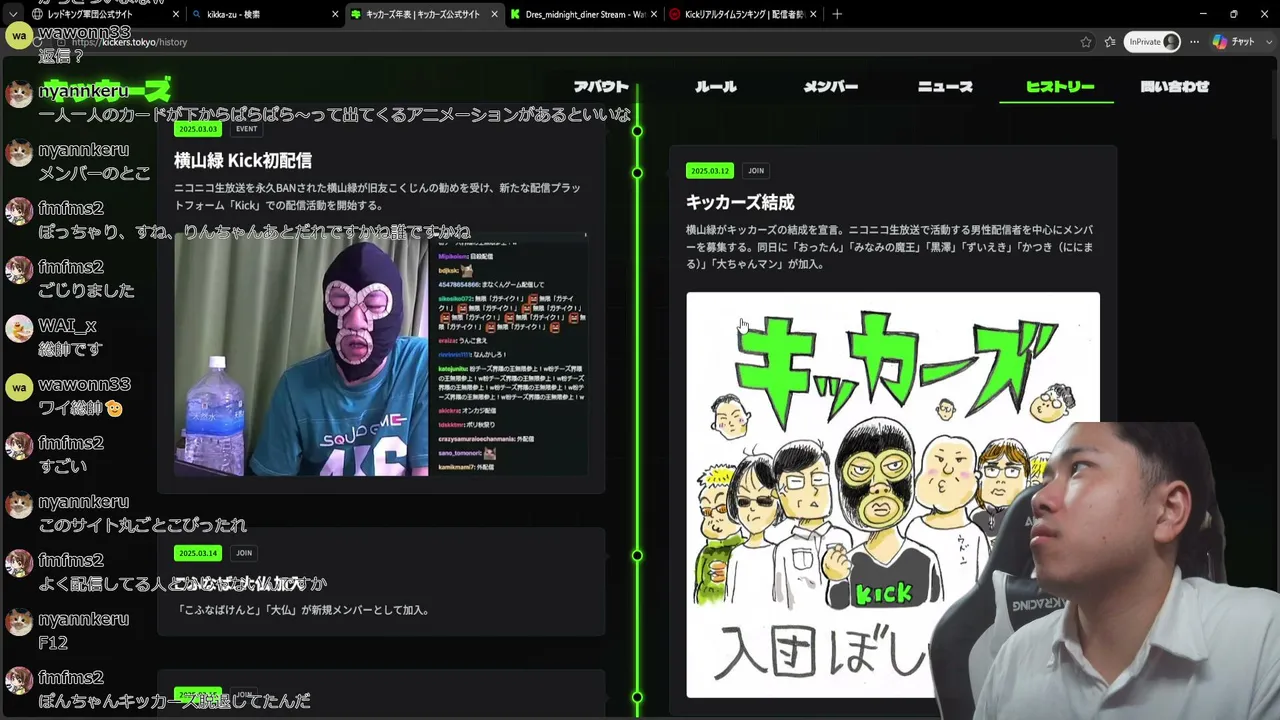1280x720 pixels.
Task: Close the キッカーズ年表 tab
Action: coord(492,14)
